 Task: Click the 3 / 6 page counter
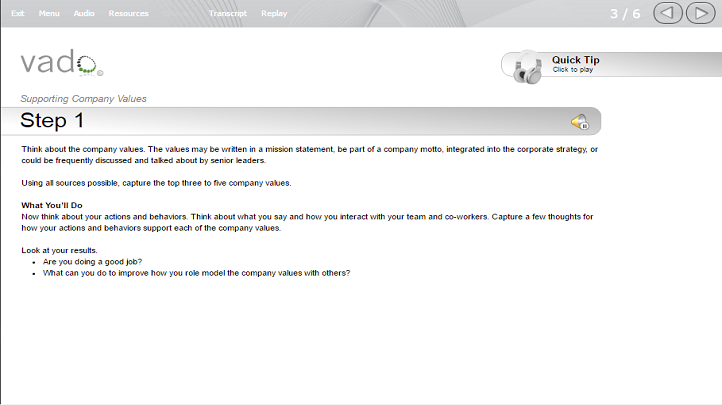pos(625,14)
